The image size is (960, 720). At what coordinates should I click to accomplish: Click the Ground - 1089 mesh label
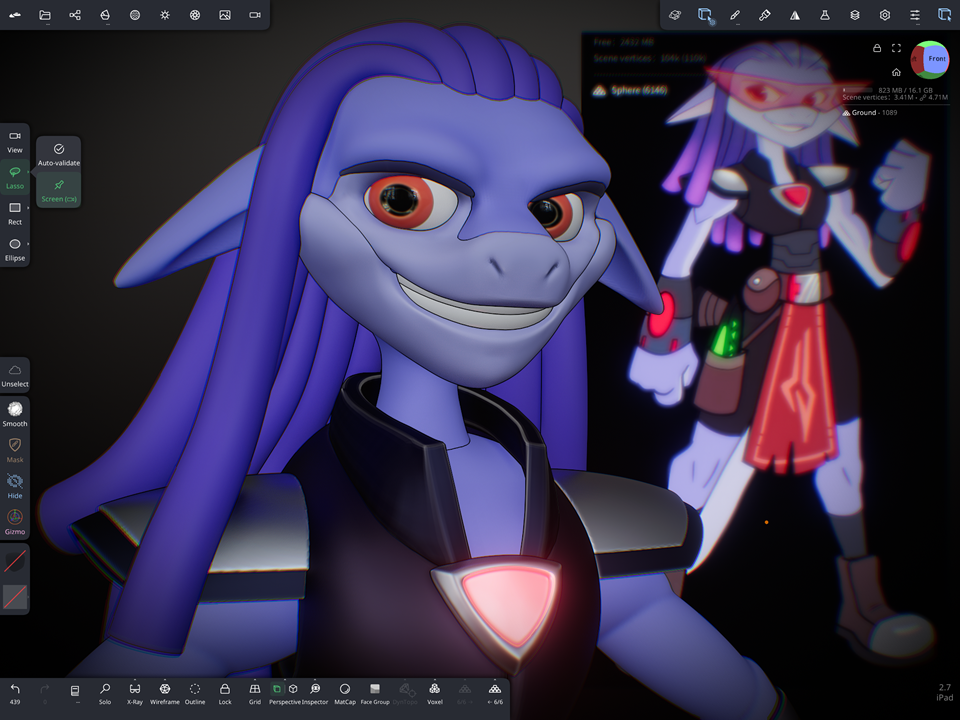[x=869, y=113]
